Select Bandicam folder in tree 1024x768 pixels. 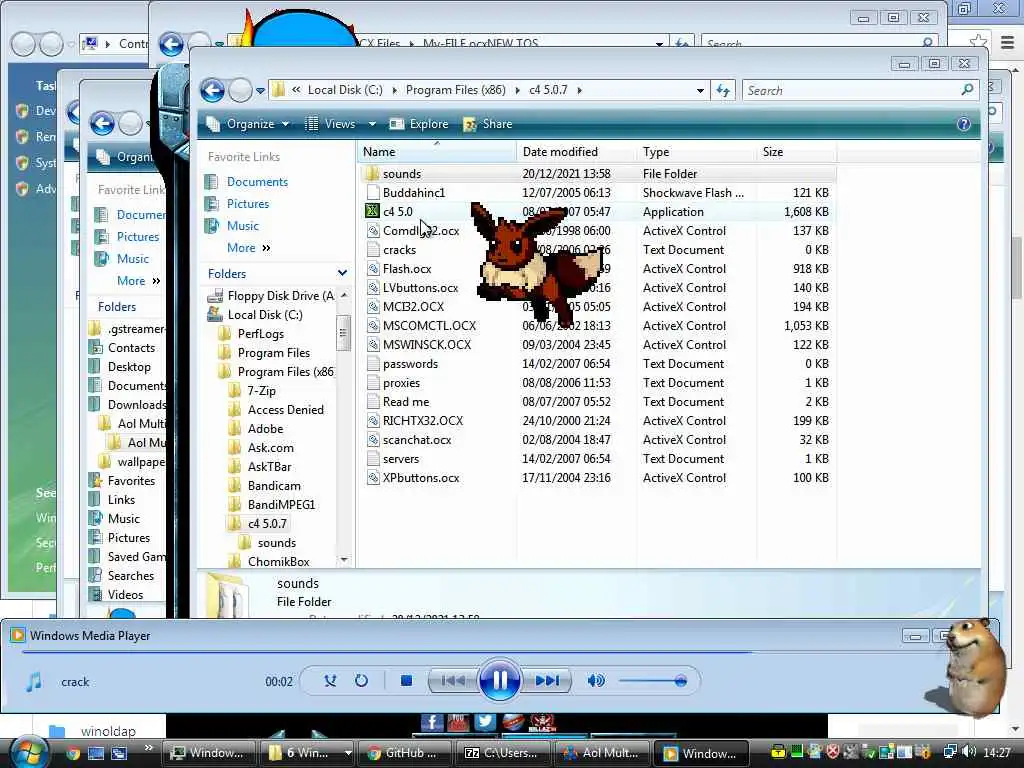pos(274,486)
